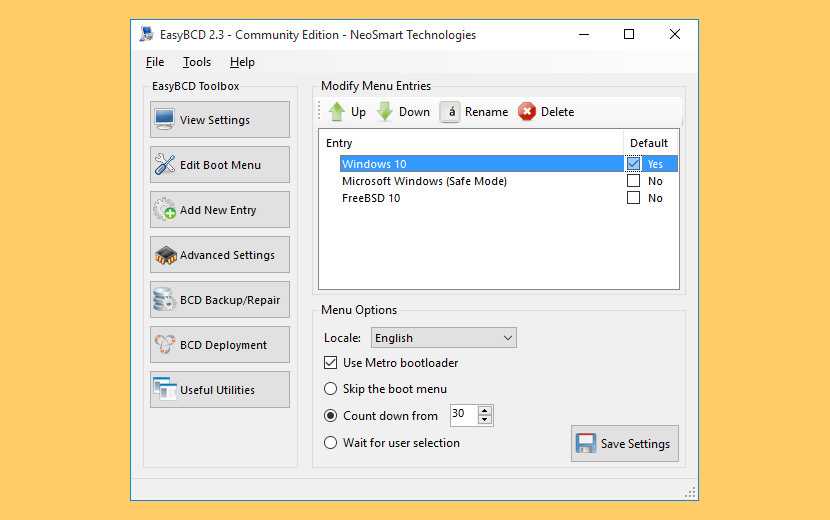The height and width of the screenshot is (520, 830).
Task: Click the Entry column header
Action: [471, 143]
